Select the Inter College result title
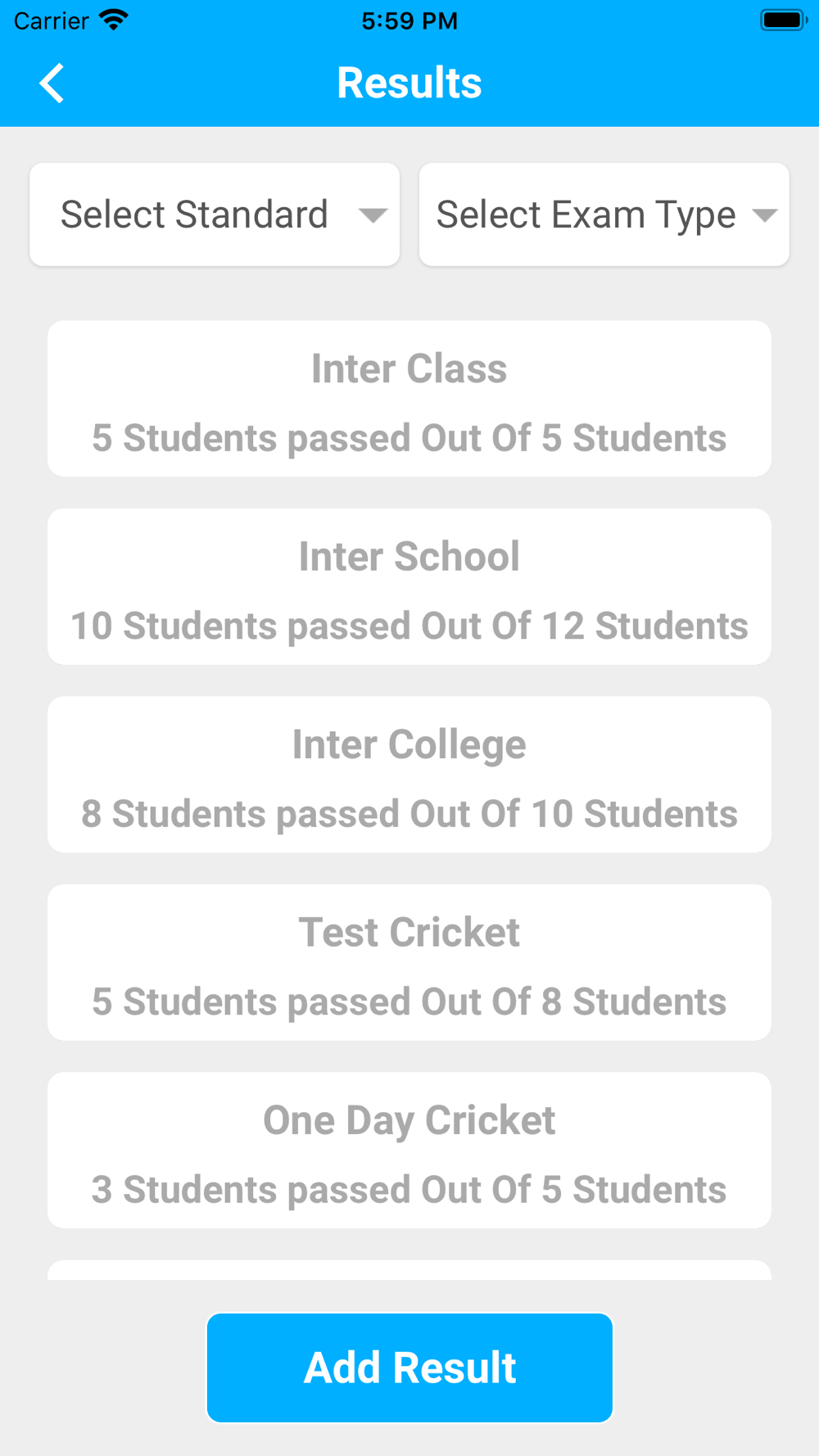 (409, 745)
